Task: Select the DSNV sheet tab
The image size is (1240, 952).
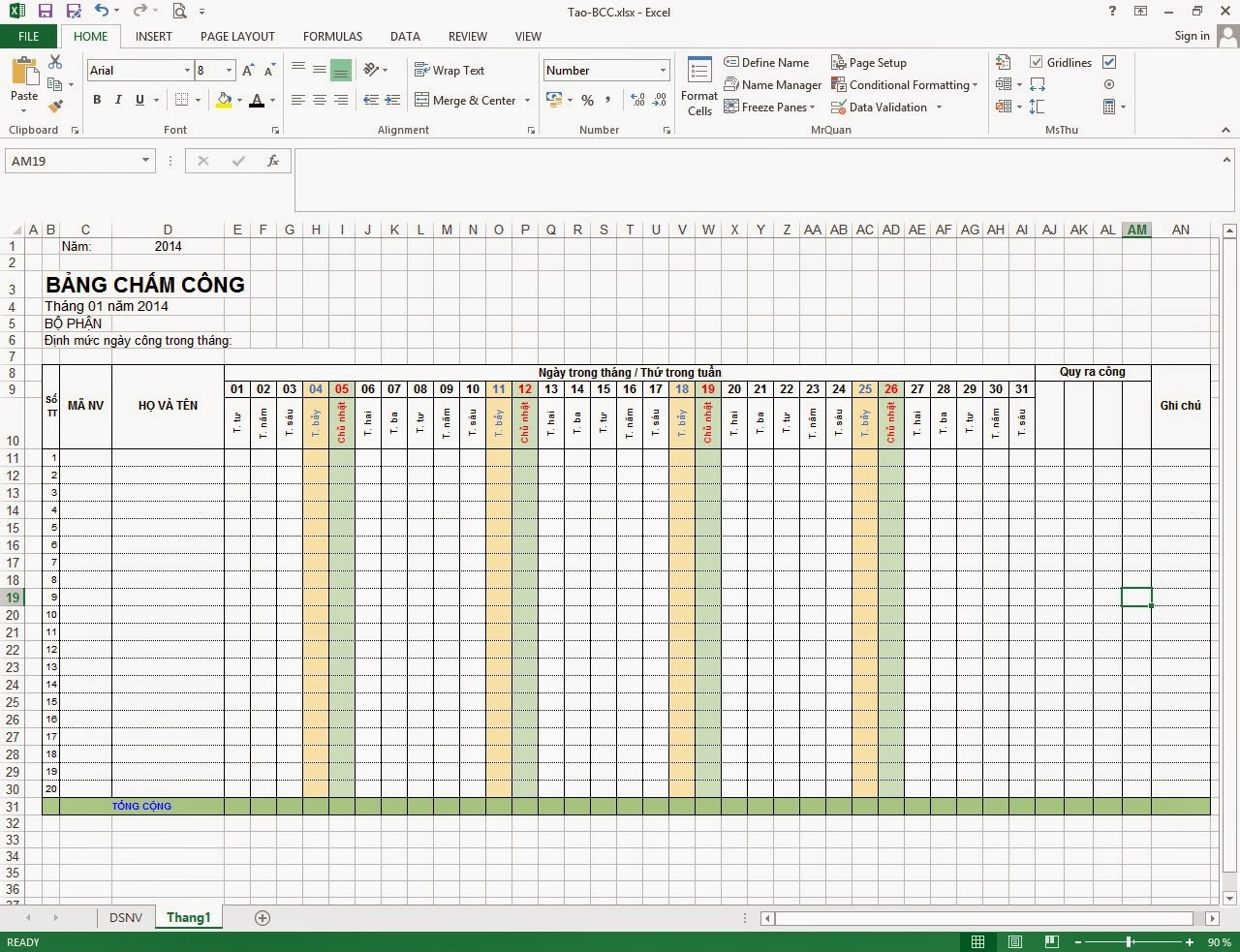Action: tap(126, 917)
